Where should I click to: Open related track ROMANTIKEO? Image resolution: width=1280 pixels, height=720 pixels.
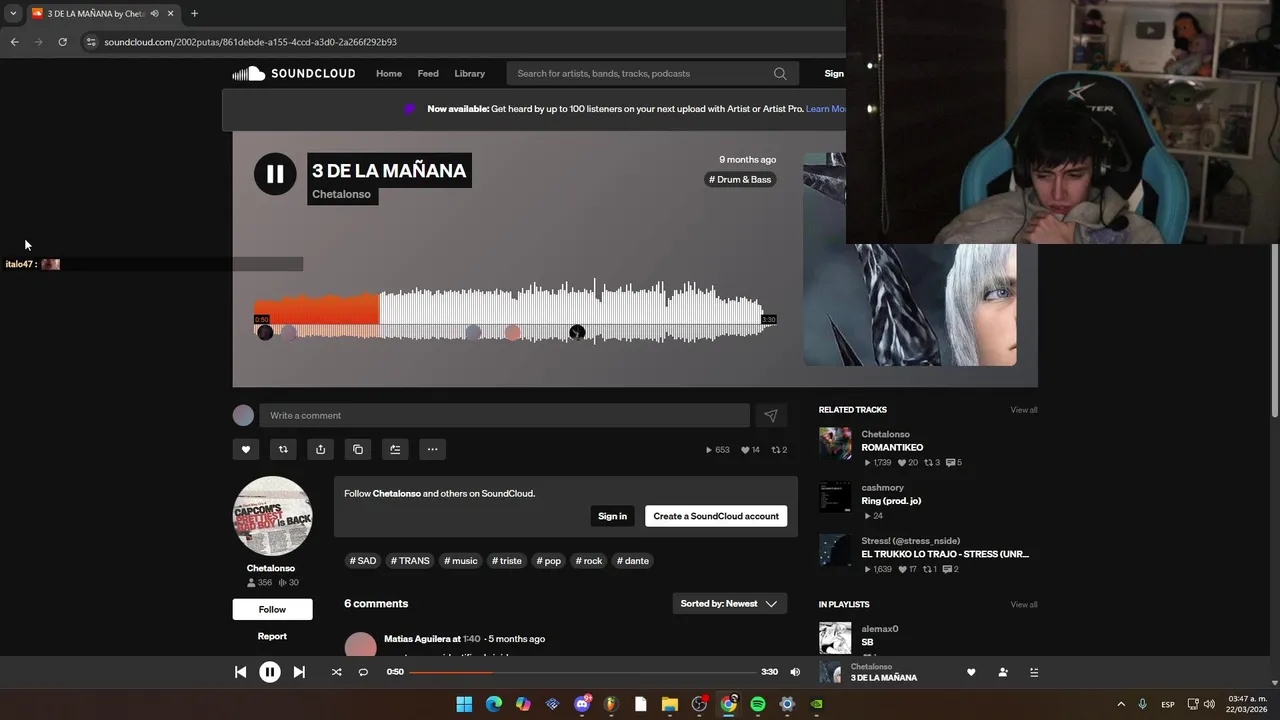pos(892,447)
